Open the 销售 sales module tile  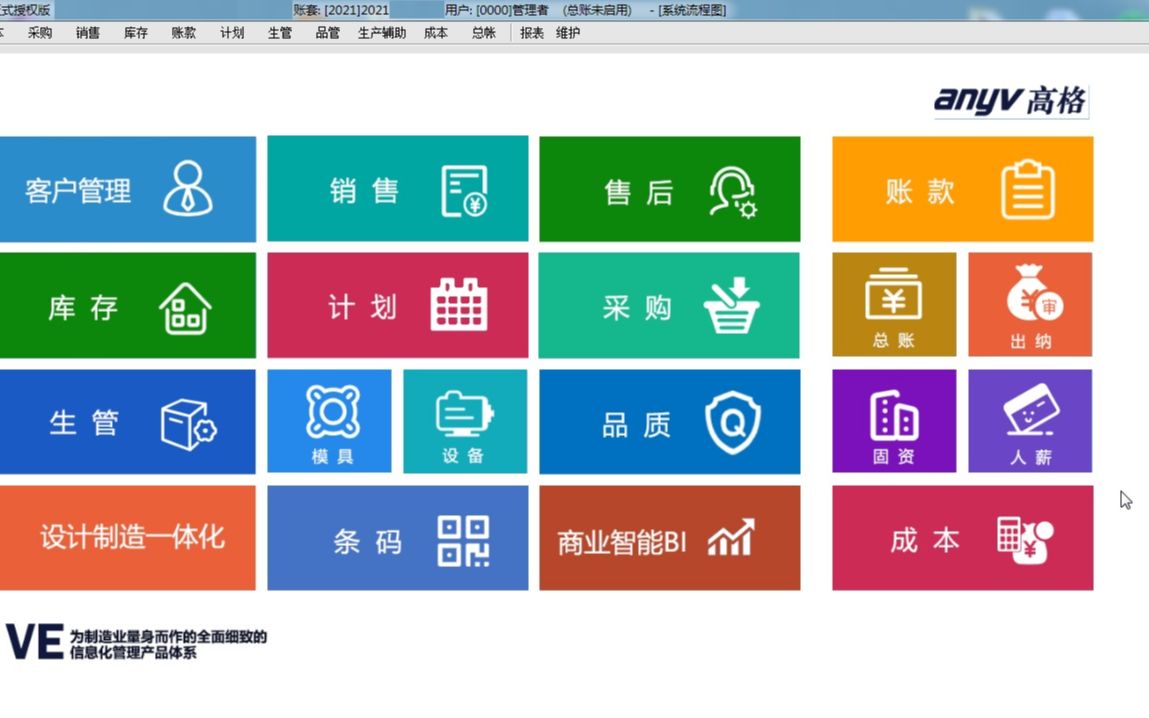pos(397,188)
